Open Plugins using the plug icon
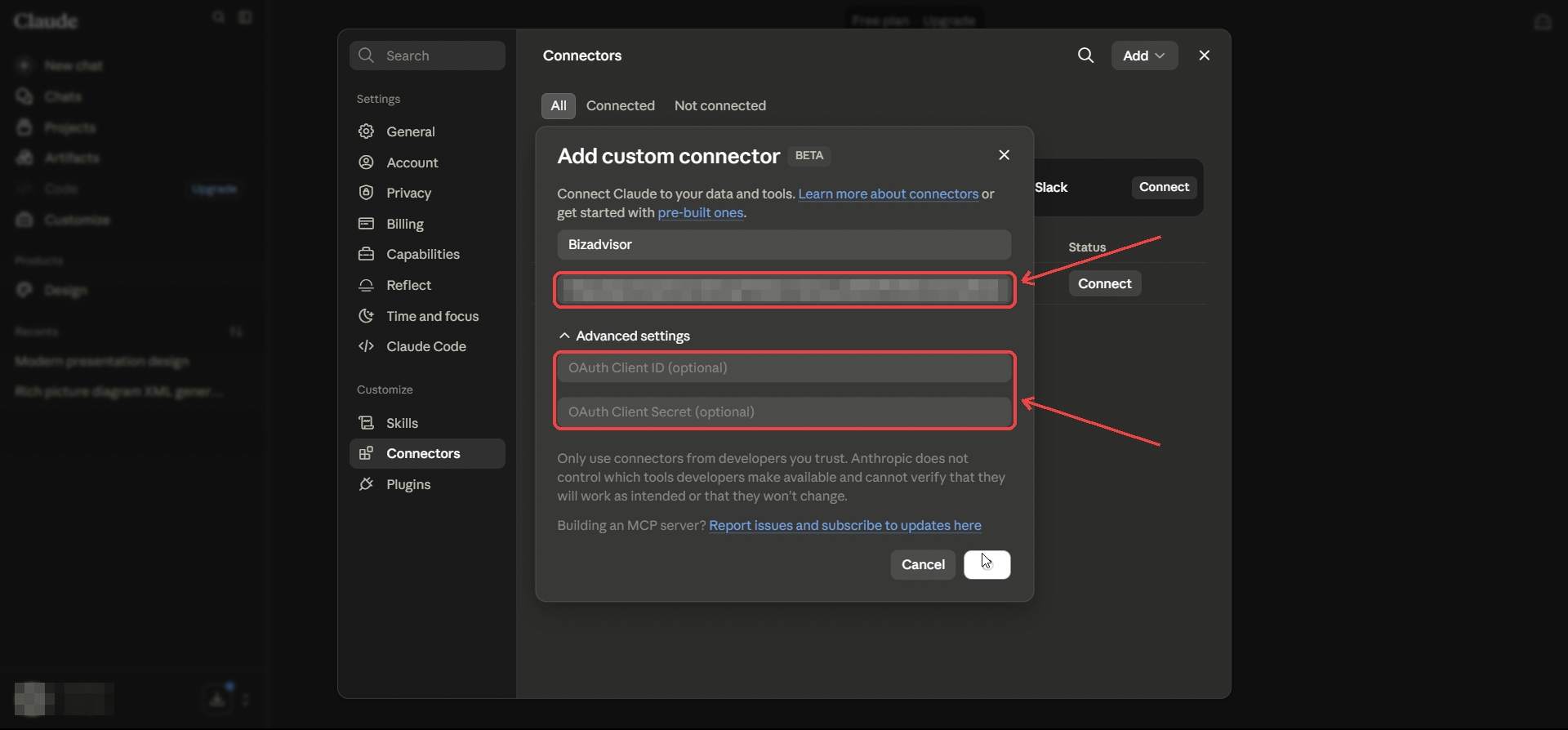Screen dimensions: 1568x730 tap(367, 484)
